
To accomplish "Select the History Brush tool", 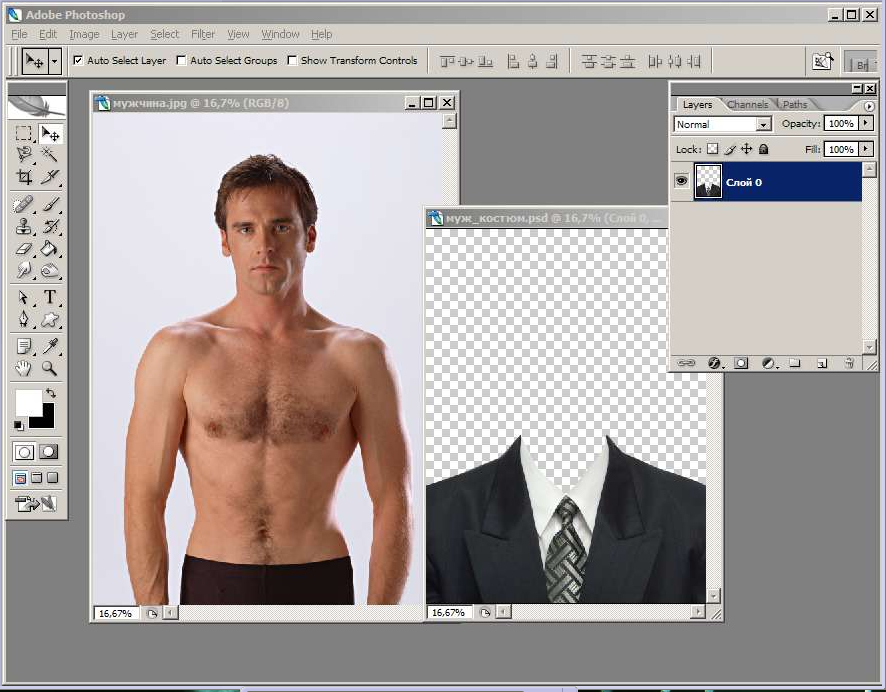I will 50,226.
